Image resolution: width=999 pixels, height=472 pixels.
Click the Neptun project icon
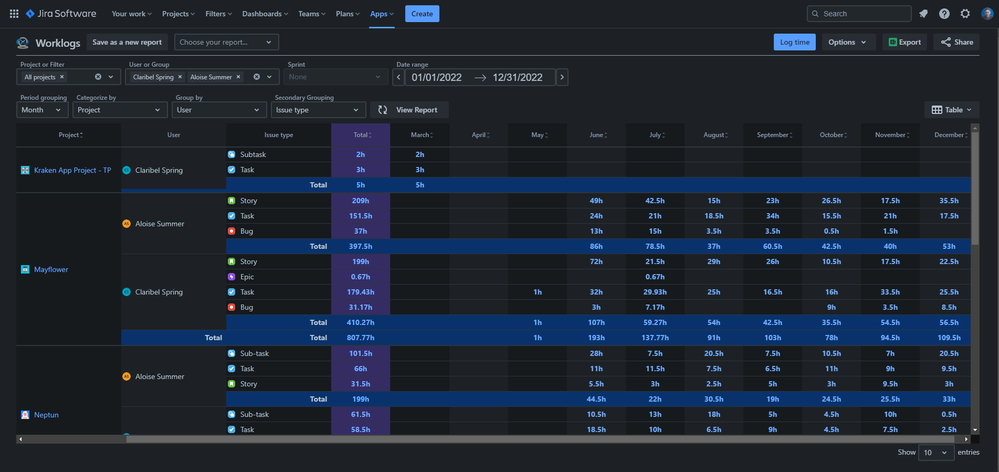(25, 415)
